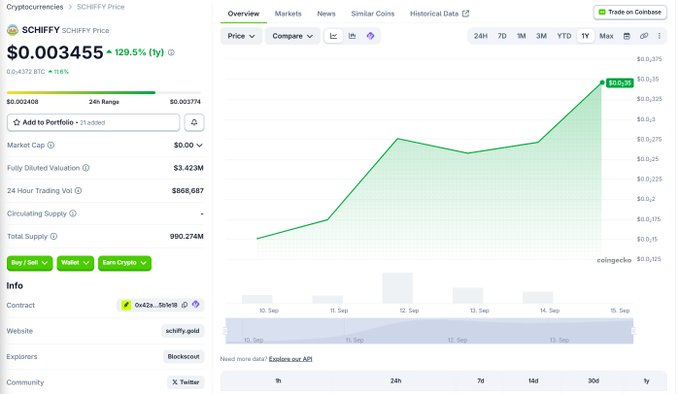Select the 7D time range
This screenshot has height=394, width=679.
[502, 36]
